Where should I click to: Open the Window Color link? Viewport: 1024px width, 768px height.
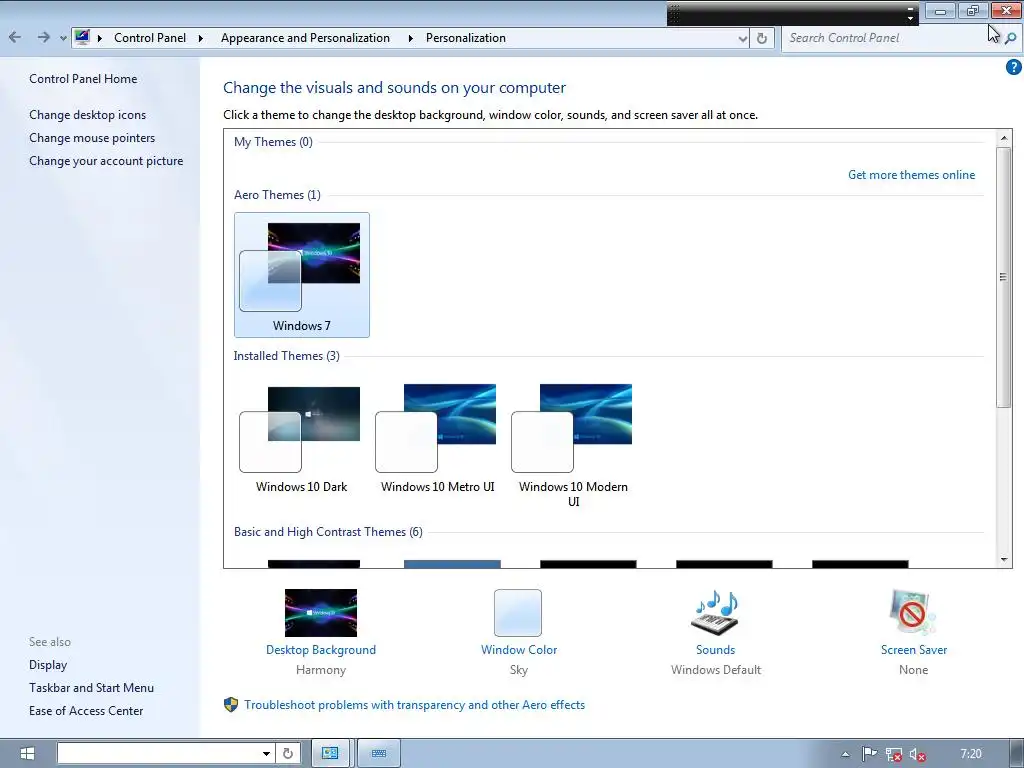519,650
